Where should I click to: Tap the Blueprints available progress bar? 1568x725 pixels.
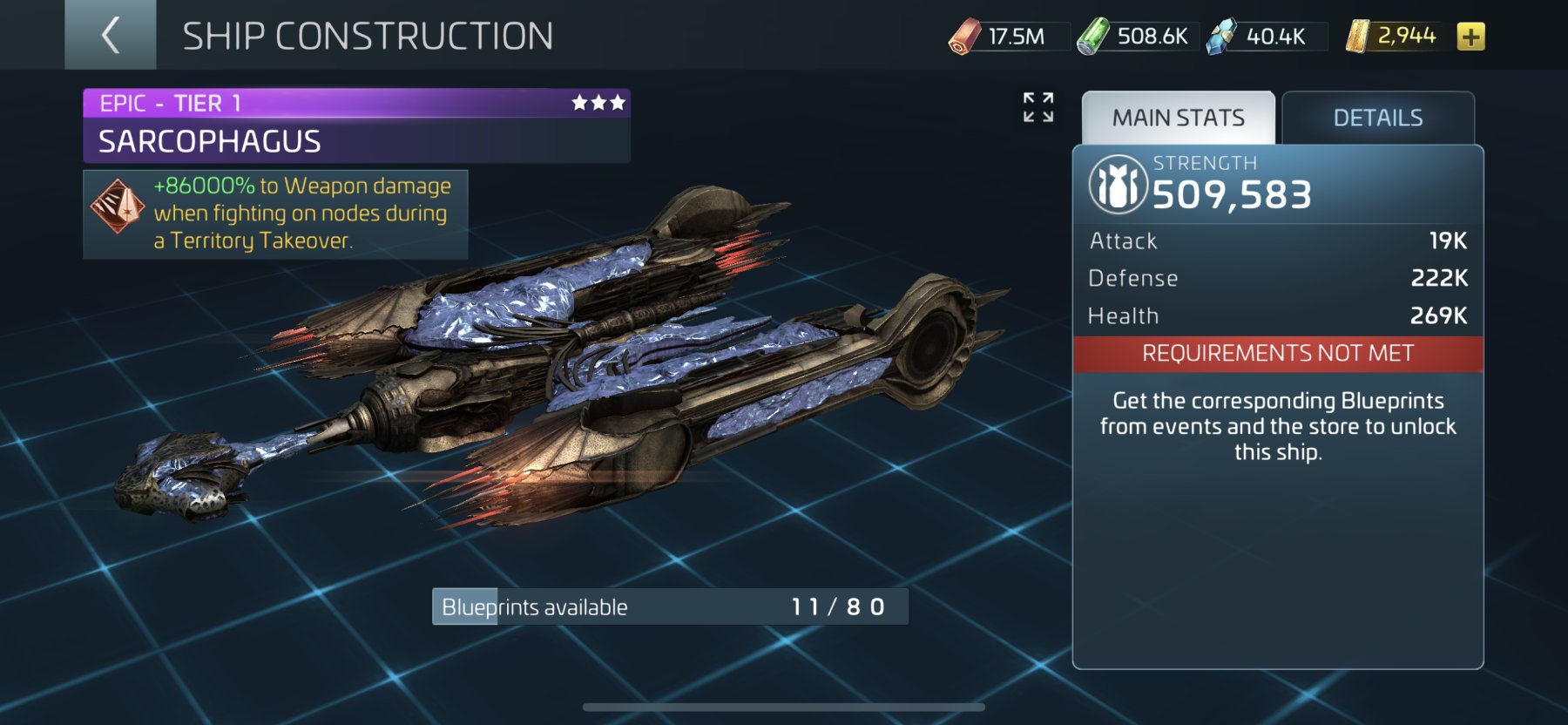670,606
